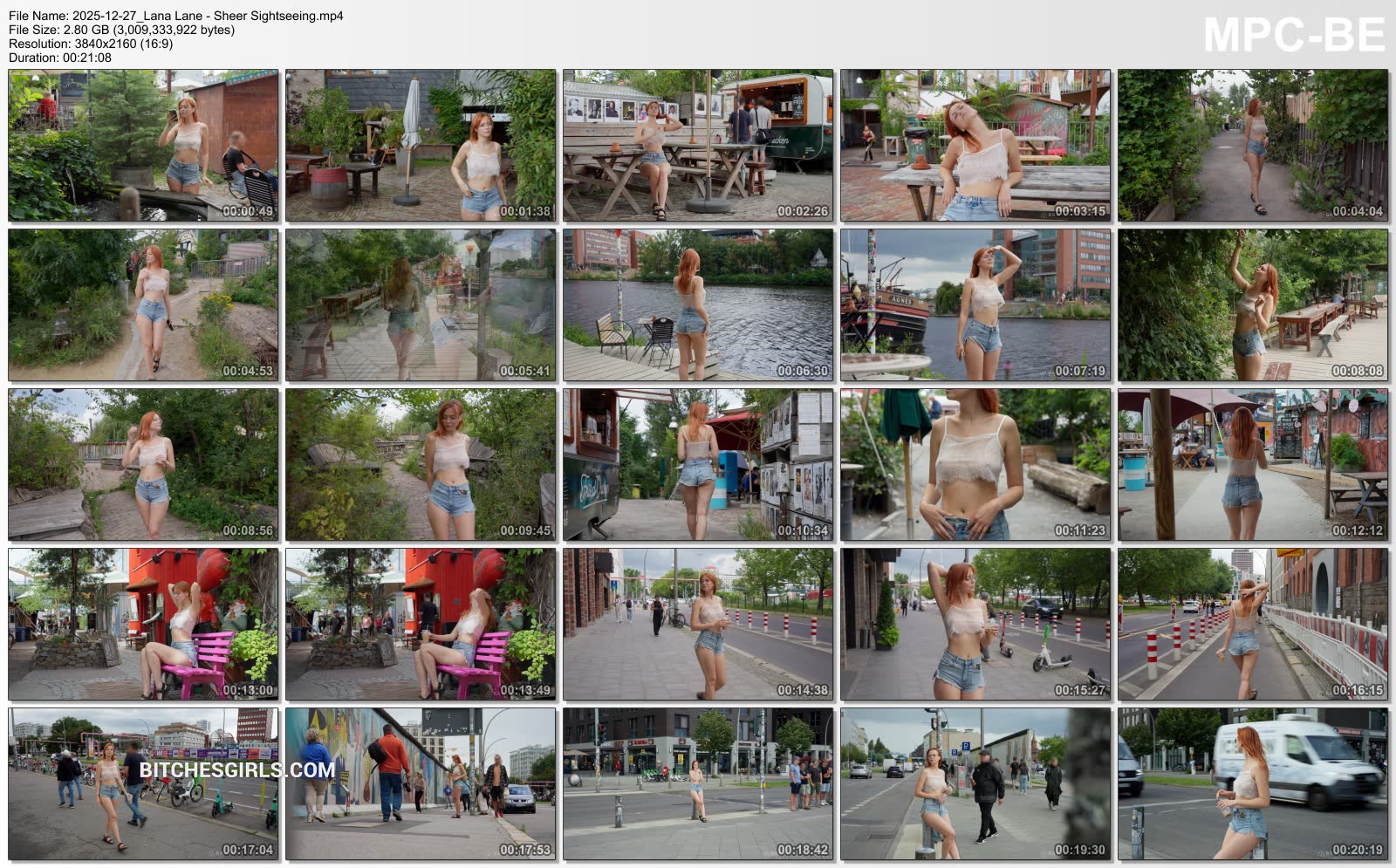Select the thumbnail at 00:07:19
The width and height of the screenshot is (1396, 868).
975,305
